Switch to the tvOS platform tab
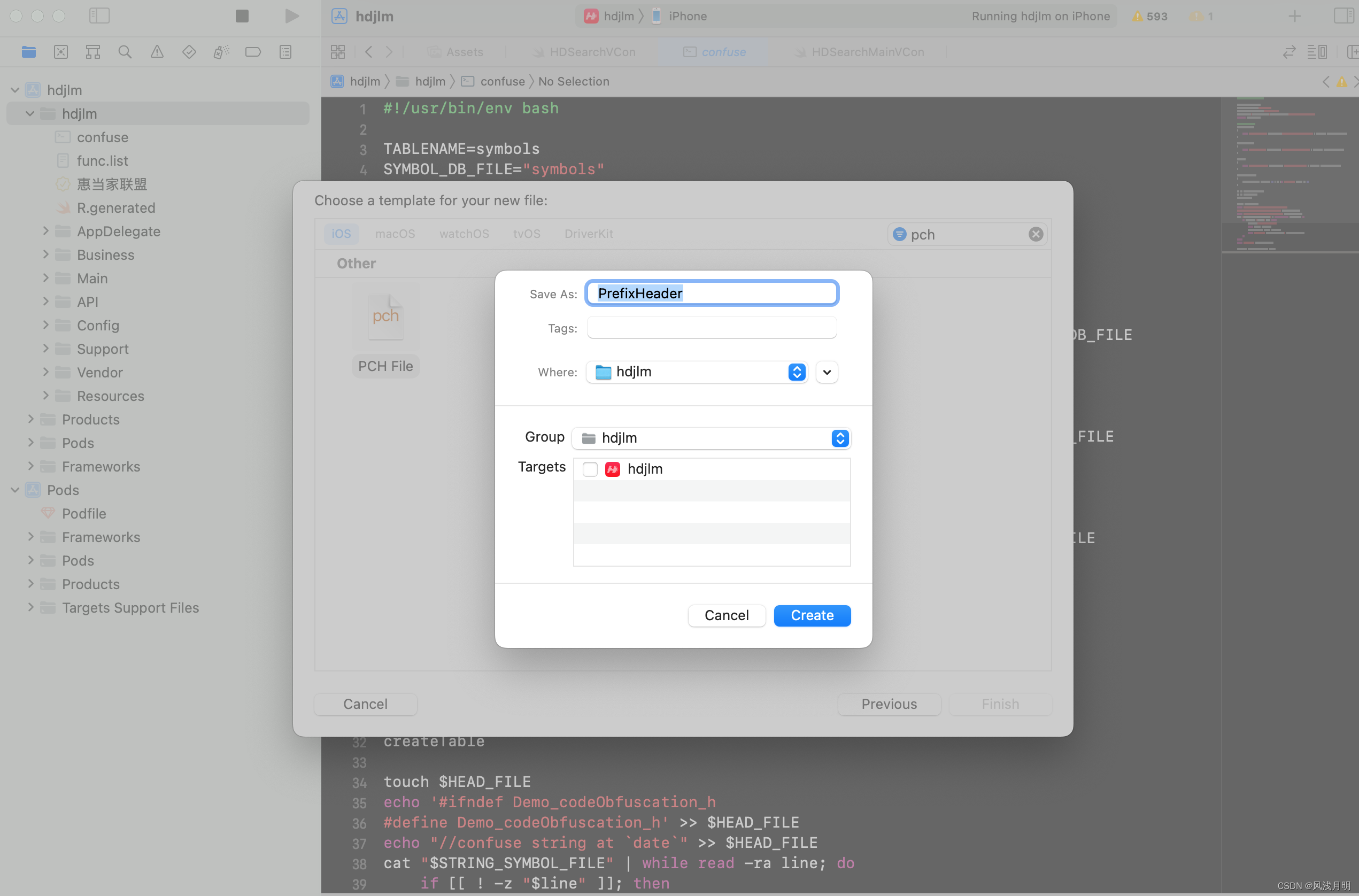 tap(527, 234)
